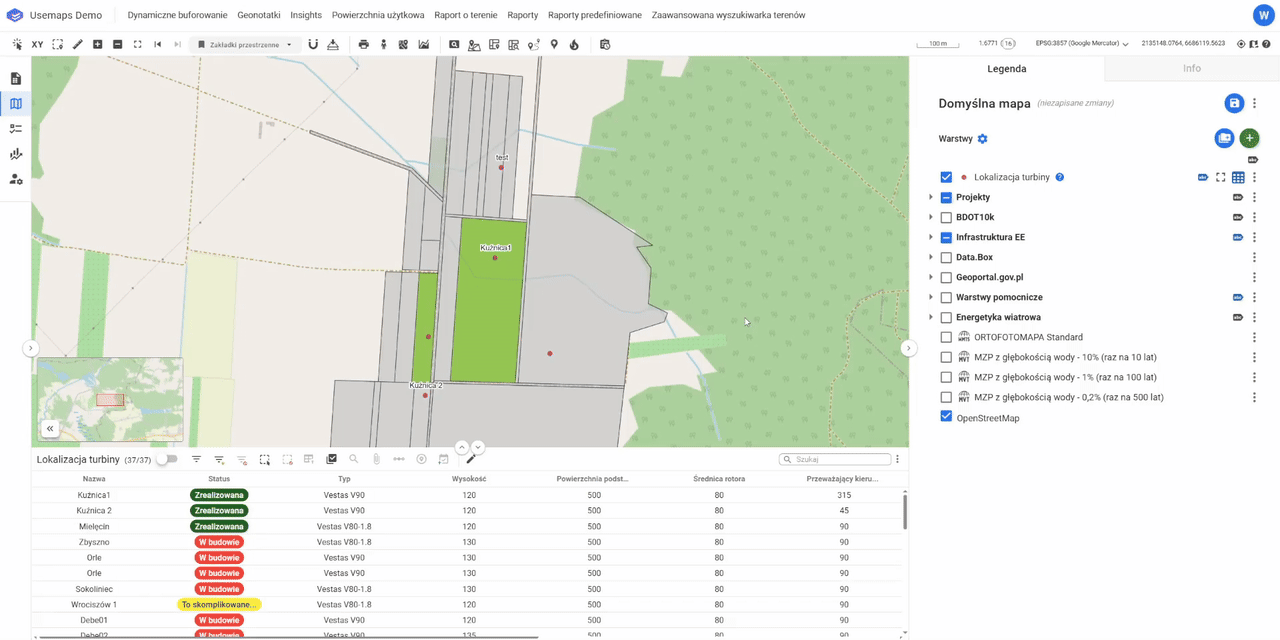
Task: Click the map pin marker tool
Action: [554, 45]
